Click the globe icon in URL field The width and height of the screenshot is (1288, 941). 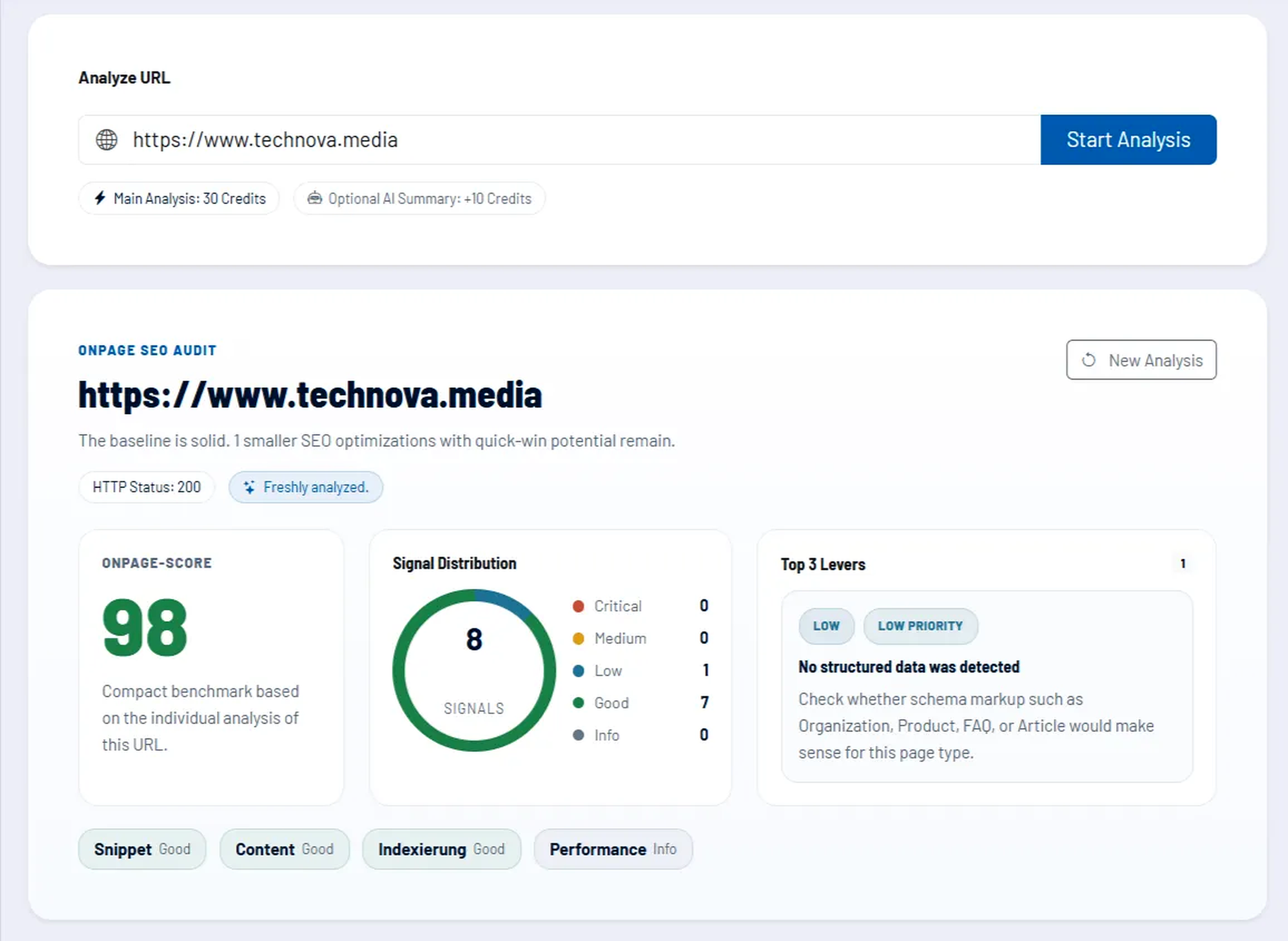106,140
